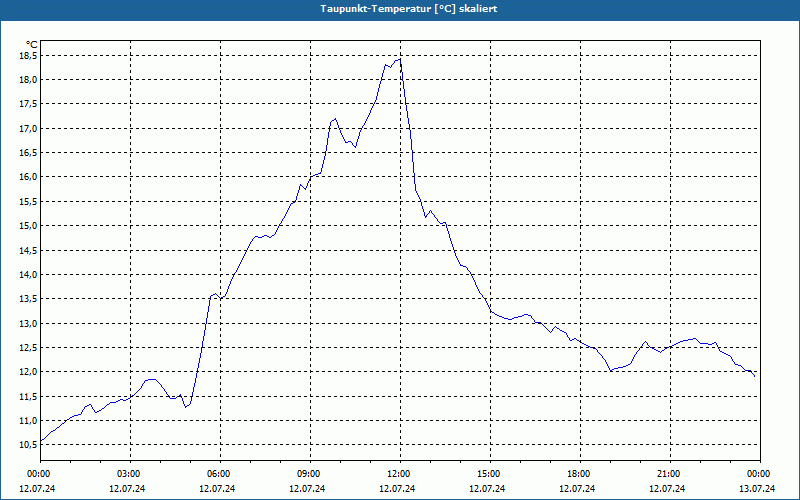The height and width of the screenshot is (500, 800).
Task: Click the 12.07.24 date under 12:00
Action: click(397, 488)
